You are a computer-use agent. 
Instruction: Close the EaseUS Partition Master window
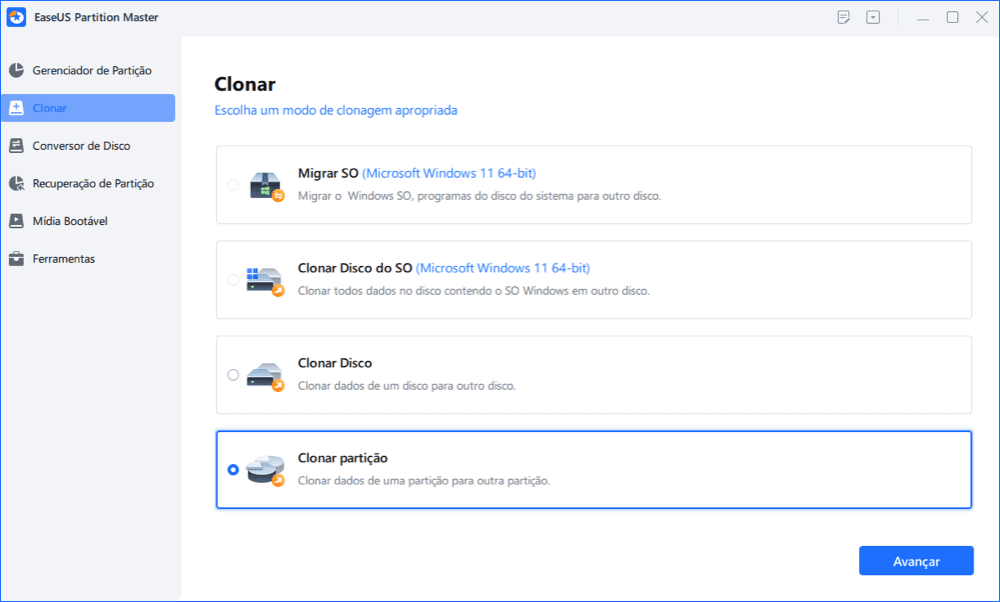[982, 17]
